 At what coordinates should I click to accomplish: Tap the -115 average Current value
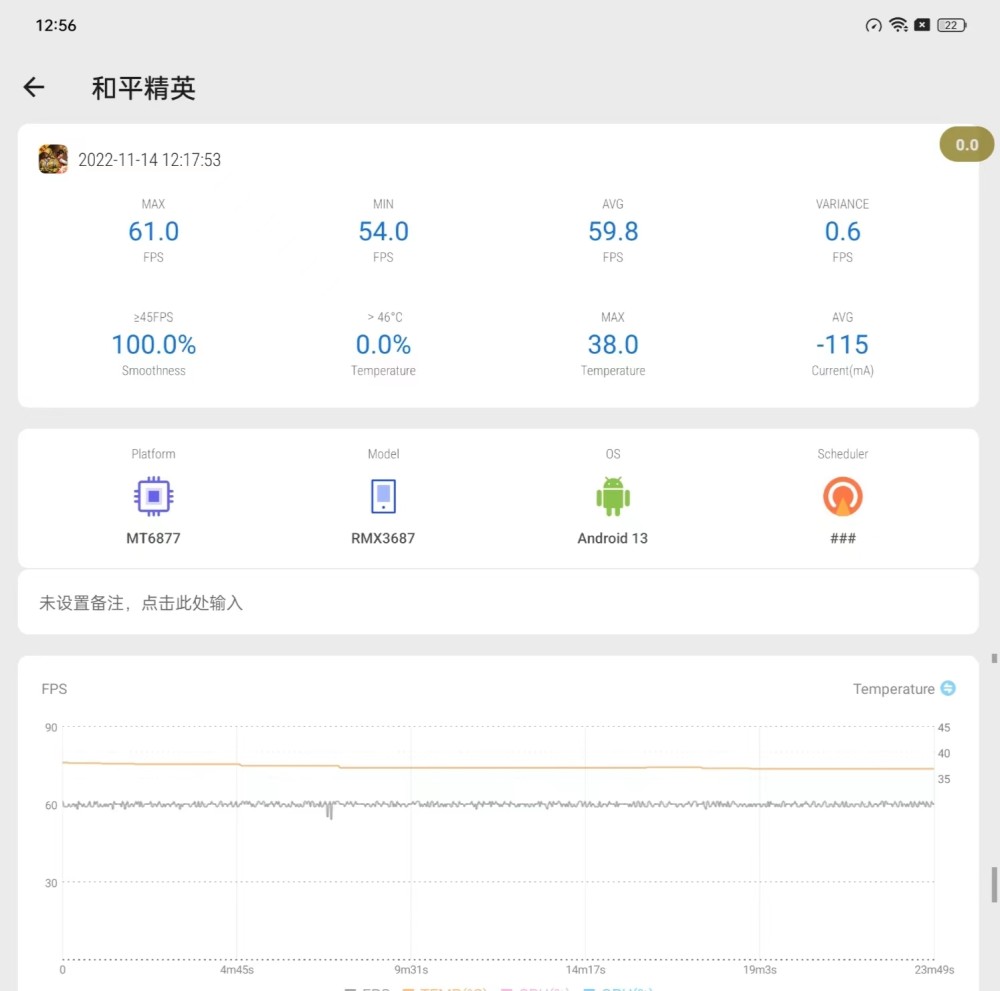click(x=842, y=344)
